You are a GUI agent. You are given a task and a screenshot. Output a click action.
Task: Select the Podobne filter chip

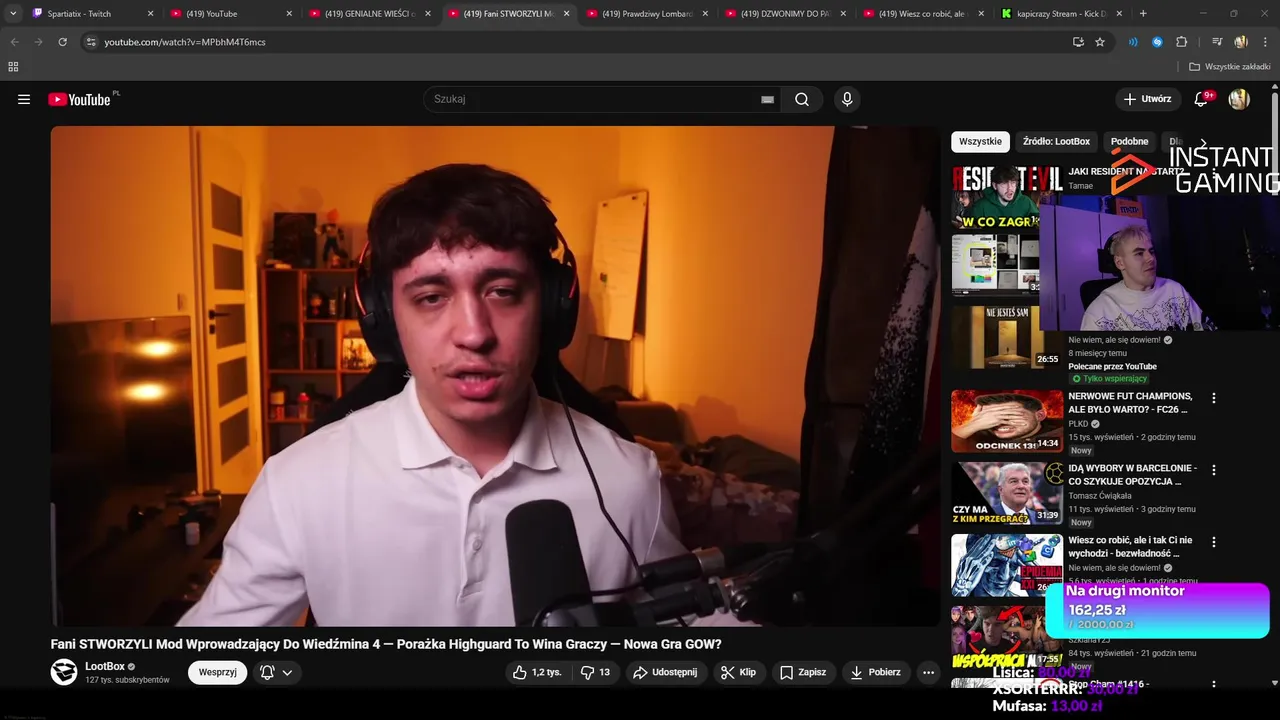1129,142
